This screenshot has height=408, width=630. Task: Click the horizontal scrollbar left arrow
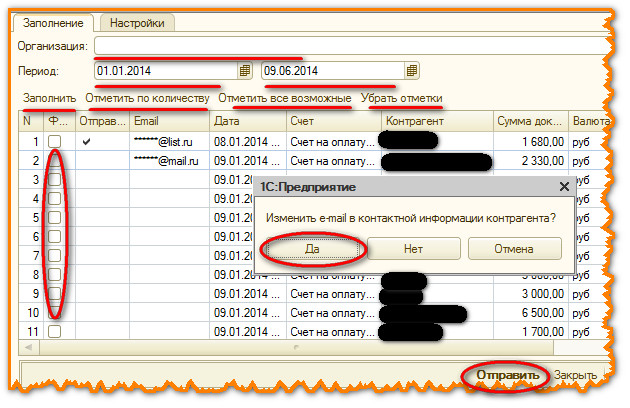coord(29,347)
